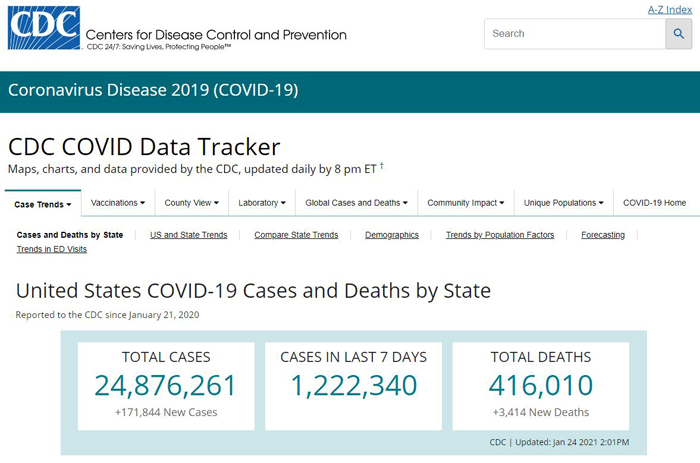Click the +3,414 New Deaths text
The height and width of the screenshot is (463, 700).
[541, 412]
